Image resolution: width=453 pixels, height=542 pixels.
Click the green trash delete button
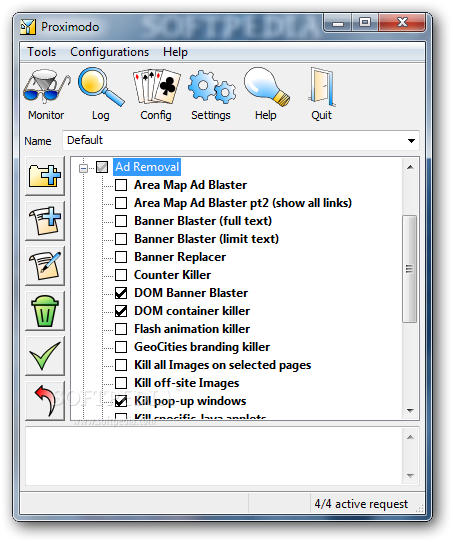tap(45, 311)
